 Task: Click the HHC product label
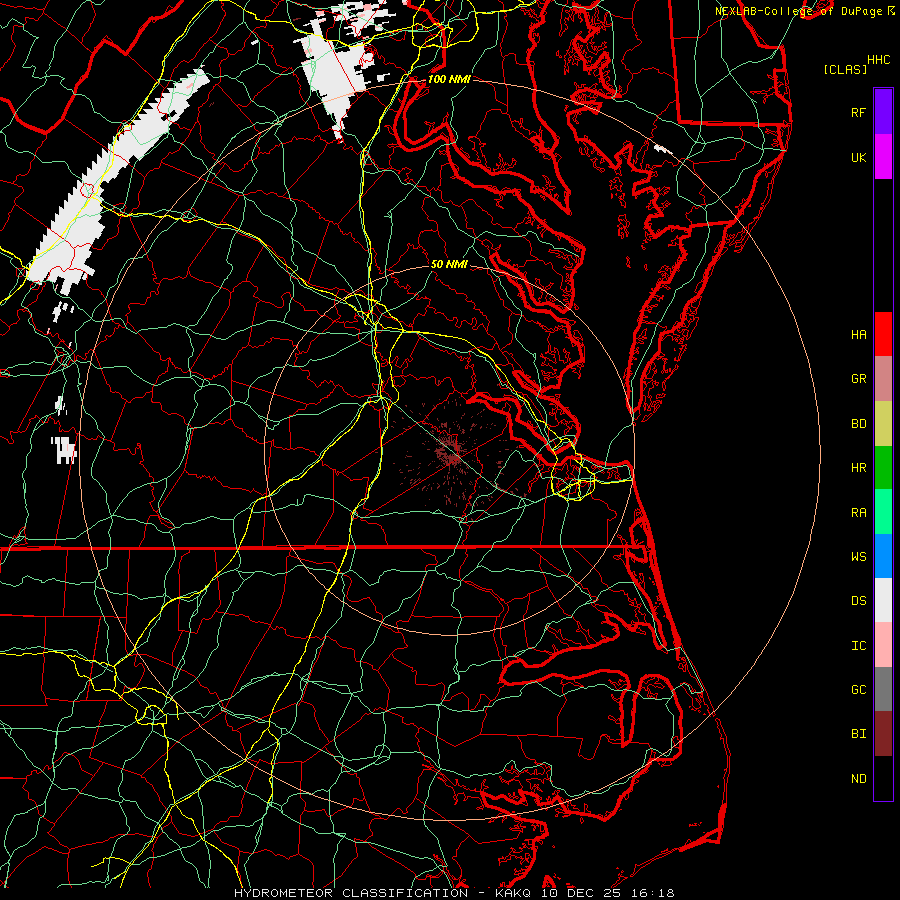879,60
